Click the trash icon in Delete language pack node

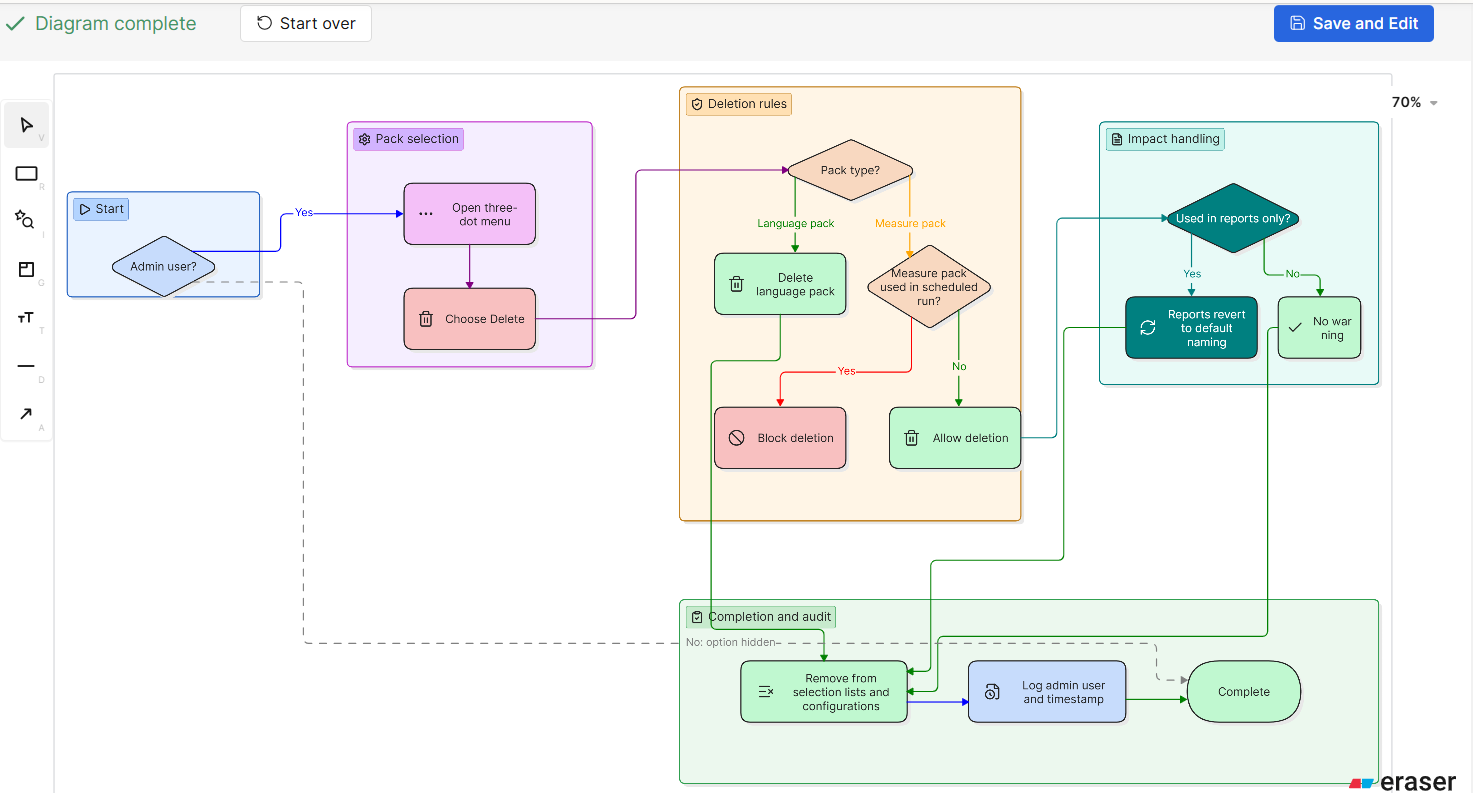pos(736,284)
